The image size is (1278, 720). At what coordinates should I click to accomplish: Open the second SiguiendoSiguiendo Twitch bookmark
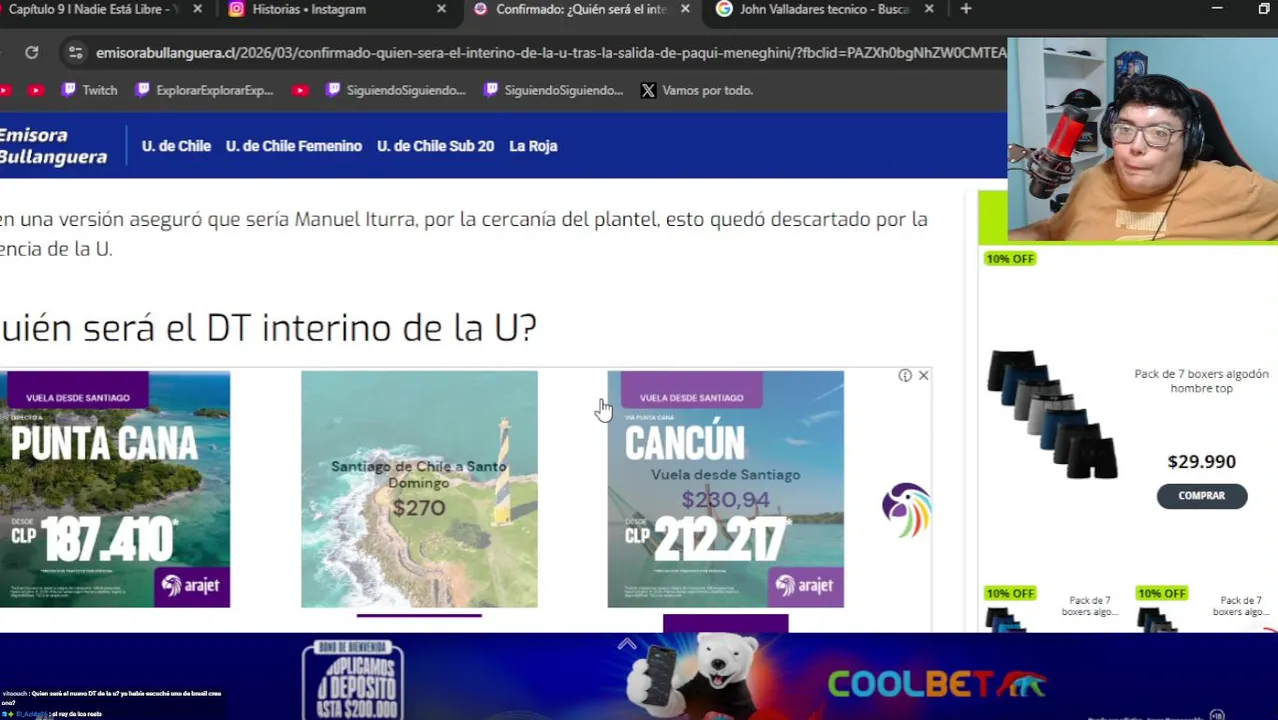click(x=553, y=90)
